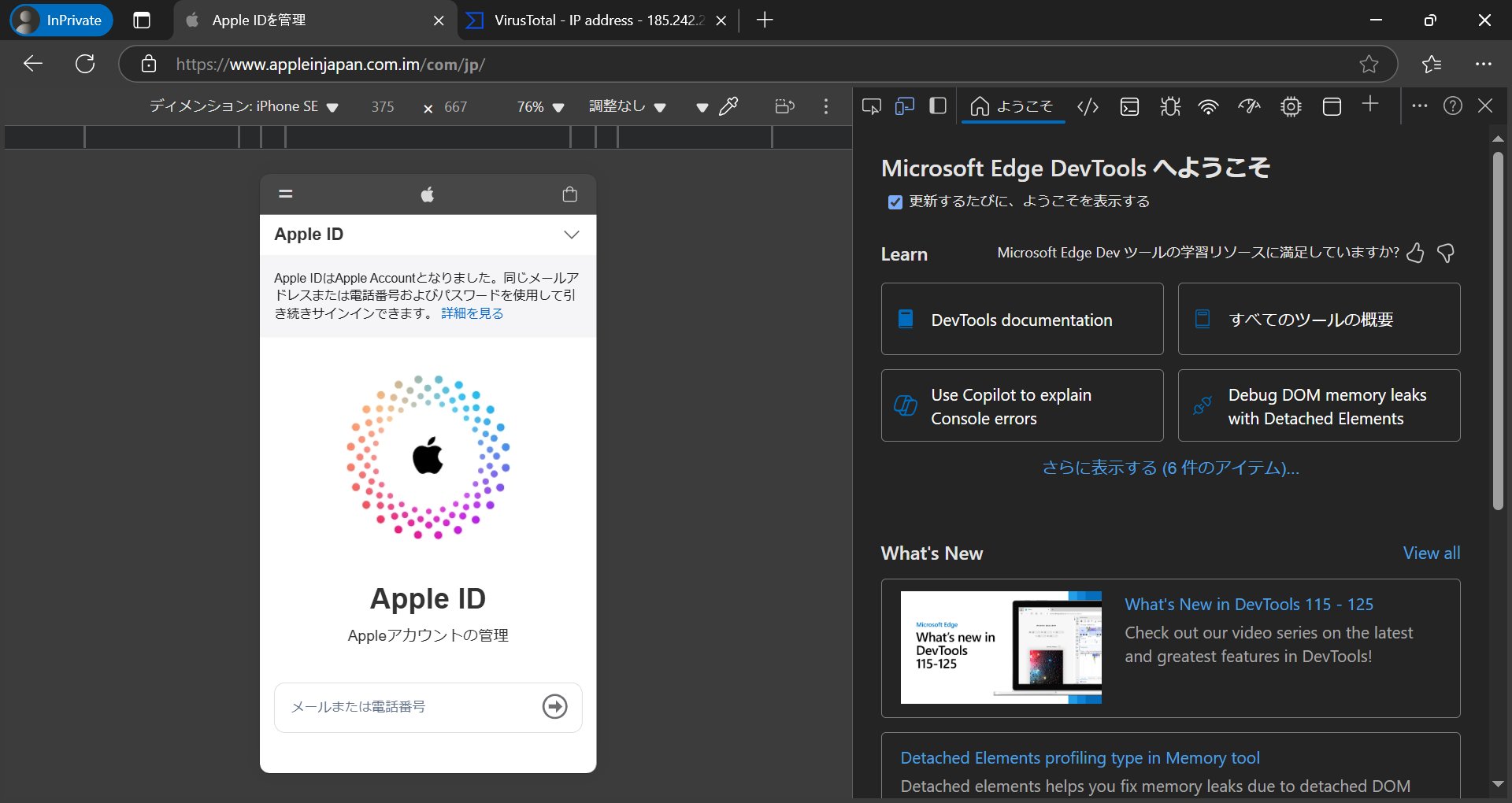
Task: Open What's New in DevTools 115 - 125 link
Action: point(1249,605)
